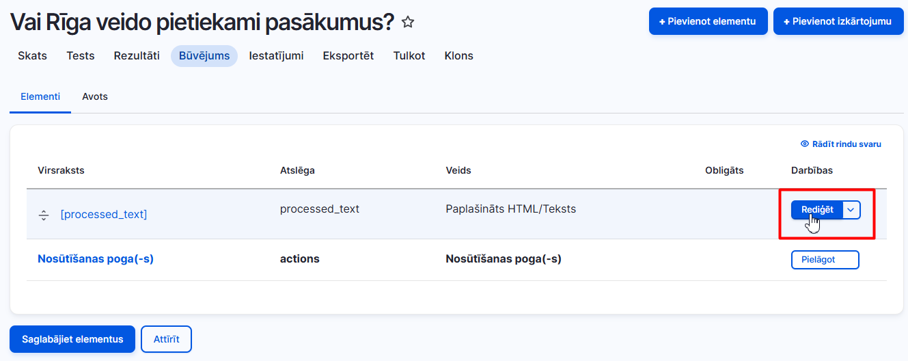
Task: Click Rediģēt for processed_text
Action: 817,210
